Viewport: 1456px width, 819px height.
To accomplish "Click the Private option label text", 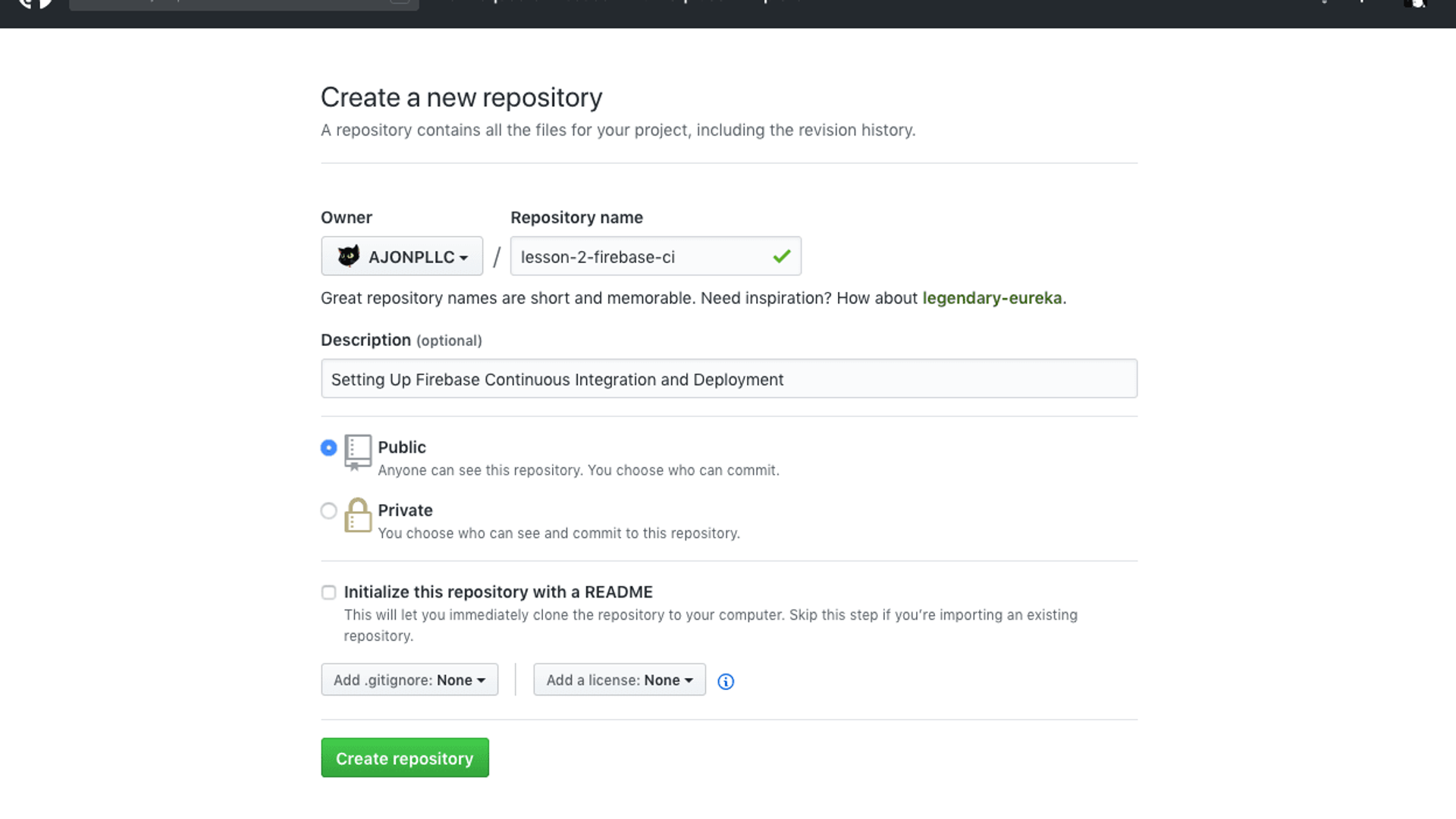I will 405,510.
